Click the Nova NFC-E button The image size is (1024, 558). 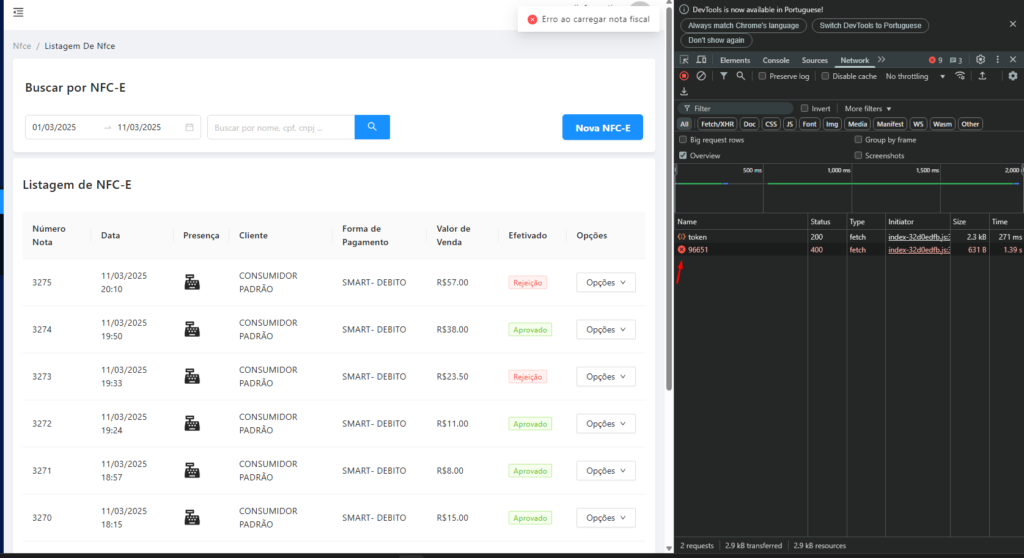602,128
